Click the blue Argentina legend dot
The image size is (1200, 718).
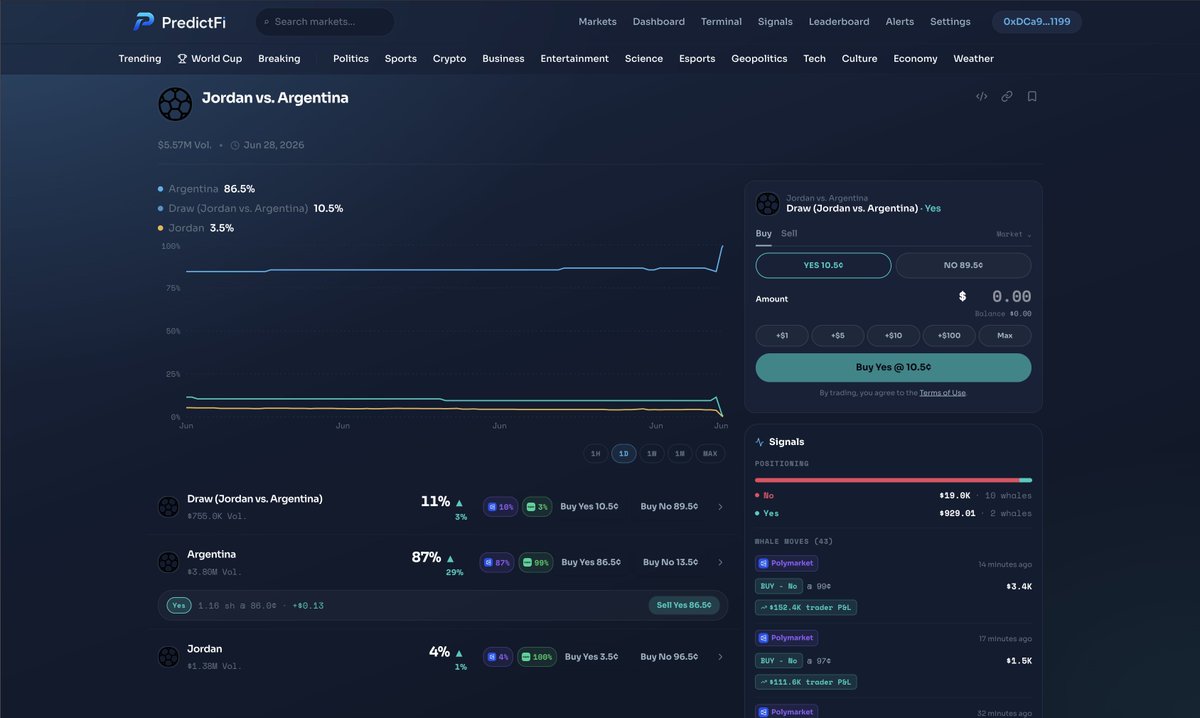click(x=160, y=189)
